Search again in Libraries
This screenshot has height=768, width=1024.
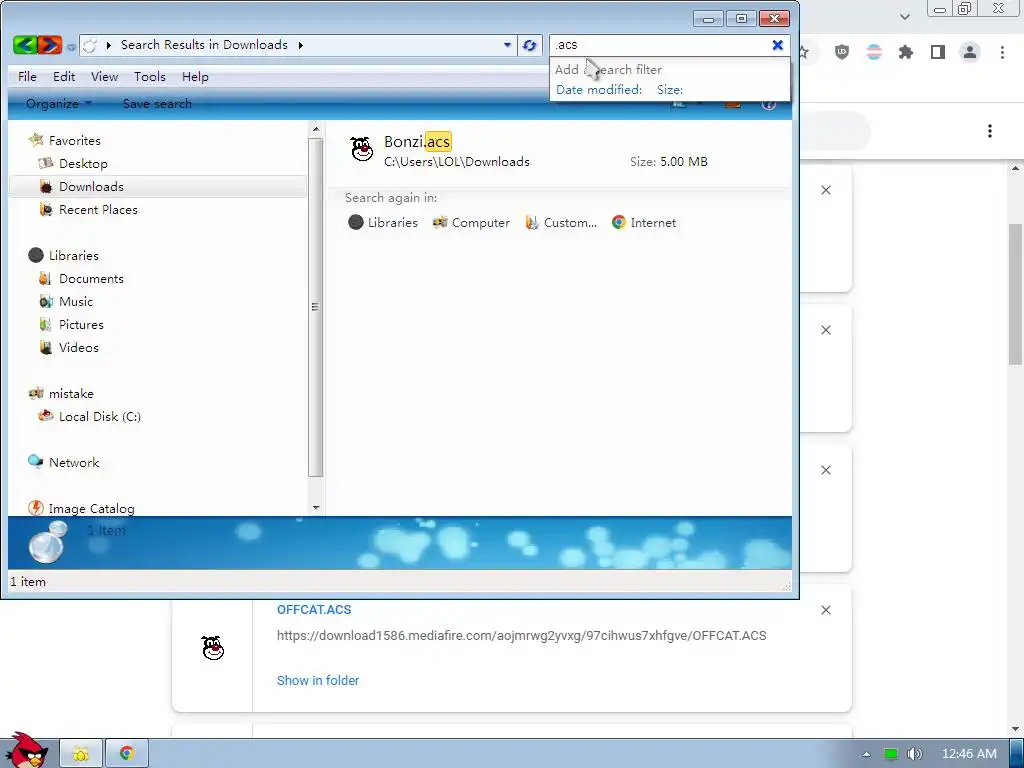point(383,223)
